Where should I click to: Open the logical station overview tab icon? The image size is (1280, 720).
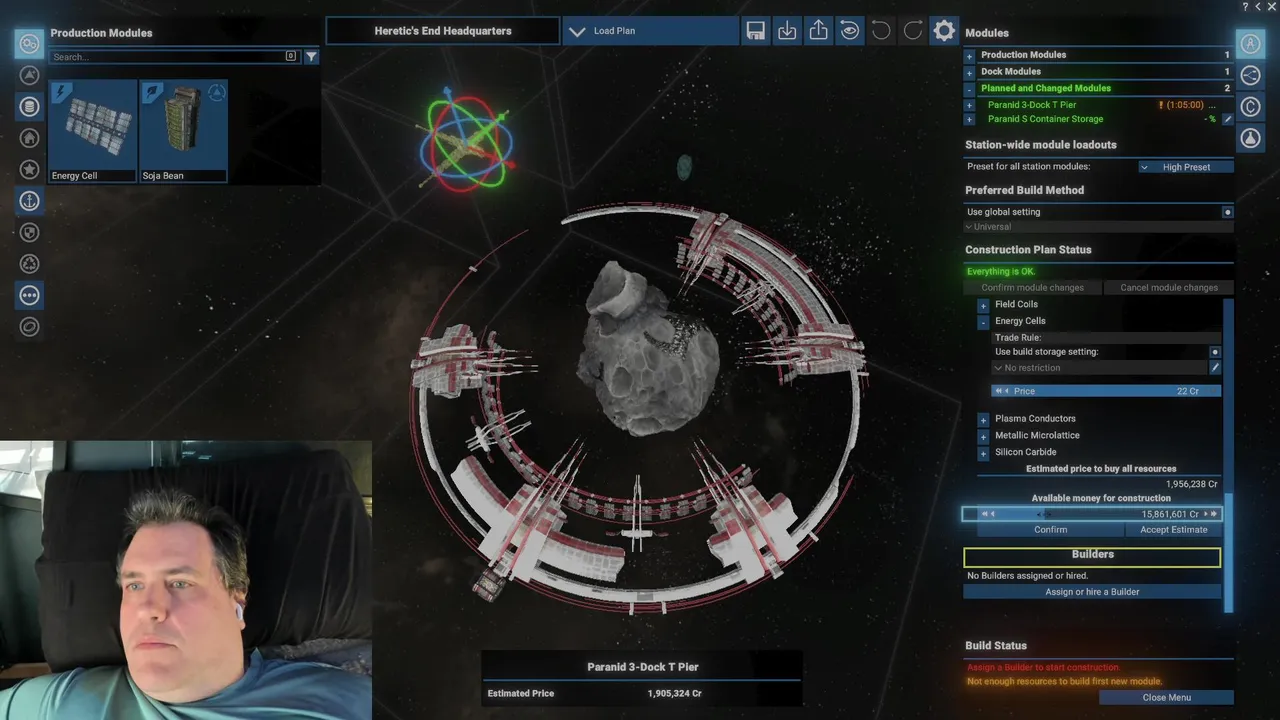tap(1250, 75)
